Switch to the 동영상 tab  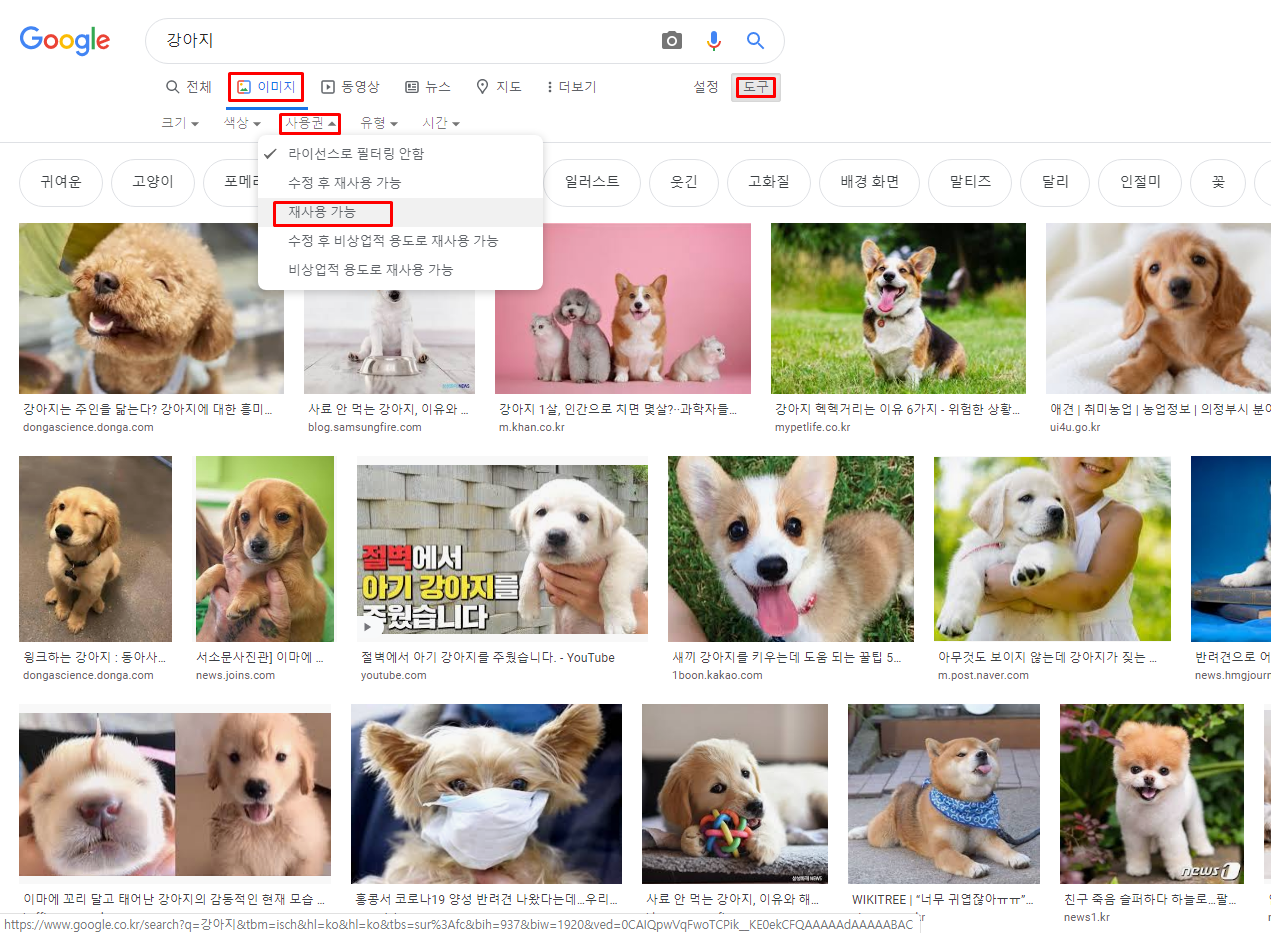(x=350, y=87)
